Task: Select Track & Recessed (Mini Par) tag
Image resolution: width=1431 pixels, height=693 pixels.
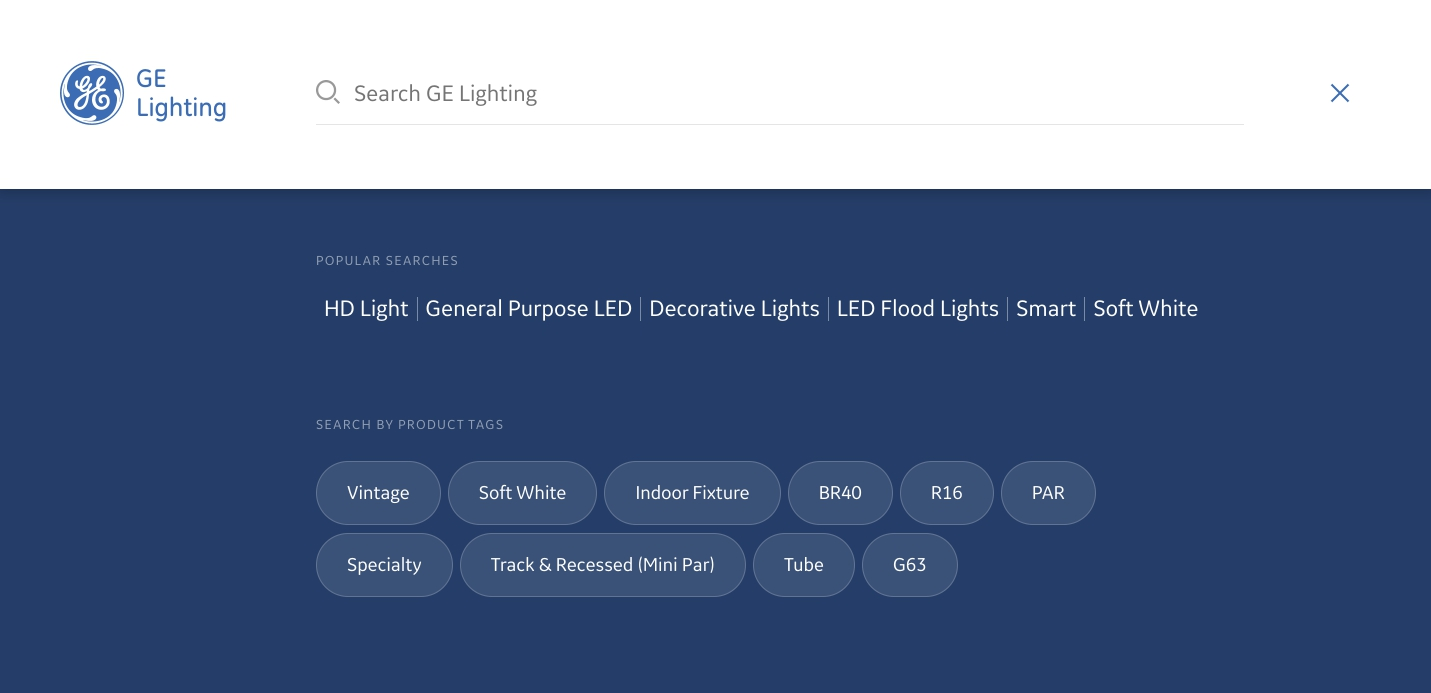Action: (x=602, y=565)
